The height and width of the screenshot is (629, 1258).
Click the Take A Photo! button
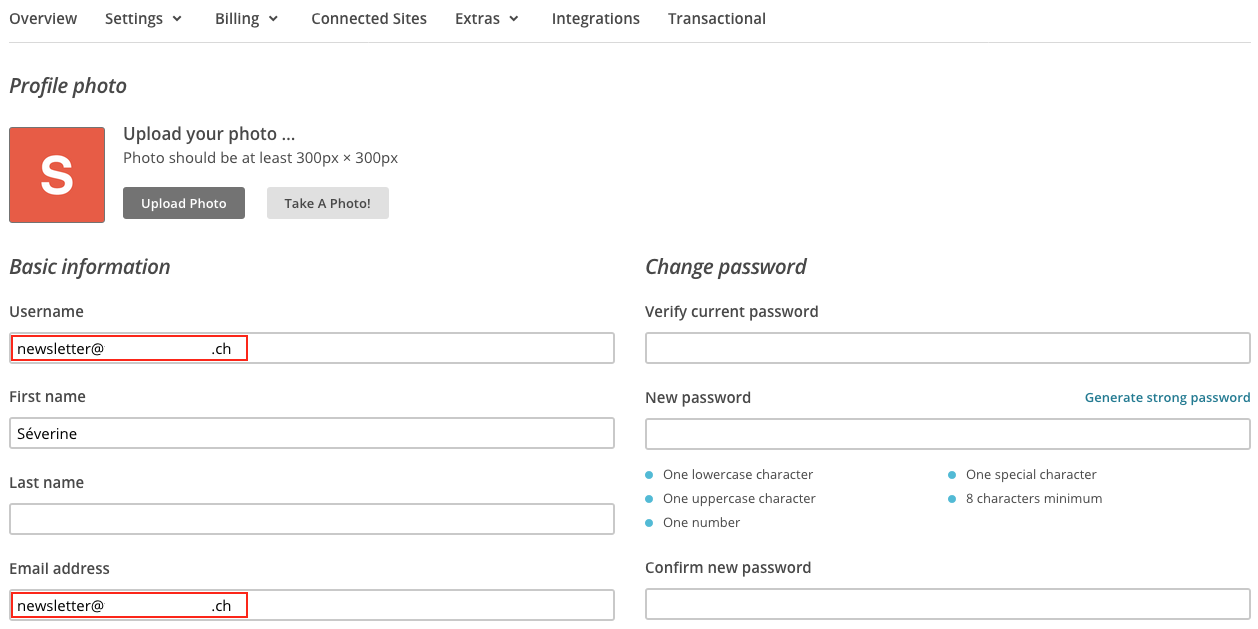327,203
